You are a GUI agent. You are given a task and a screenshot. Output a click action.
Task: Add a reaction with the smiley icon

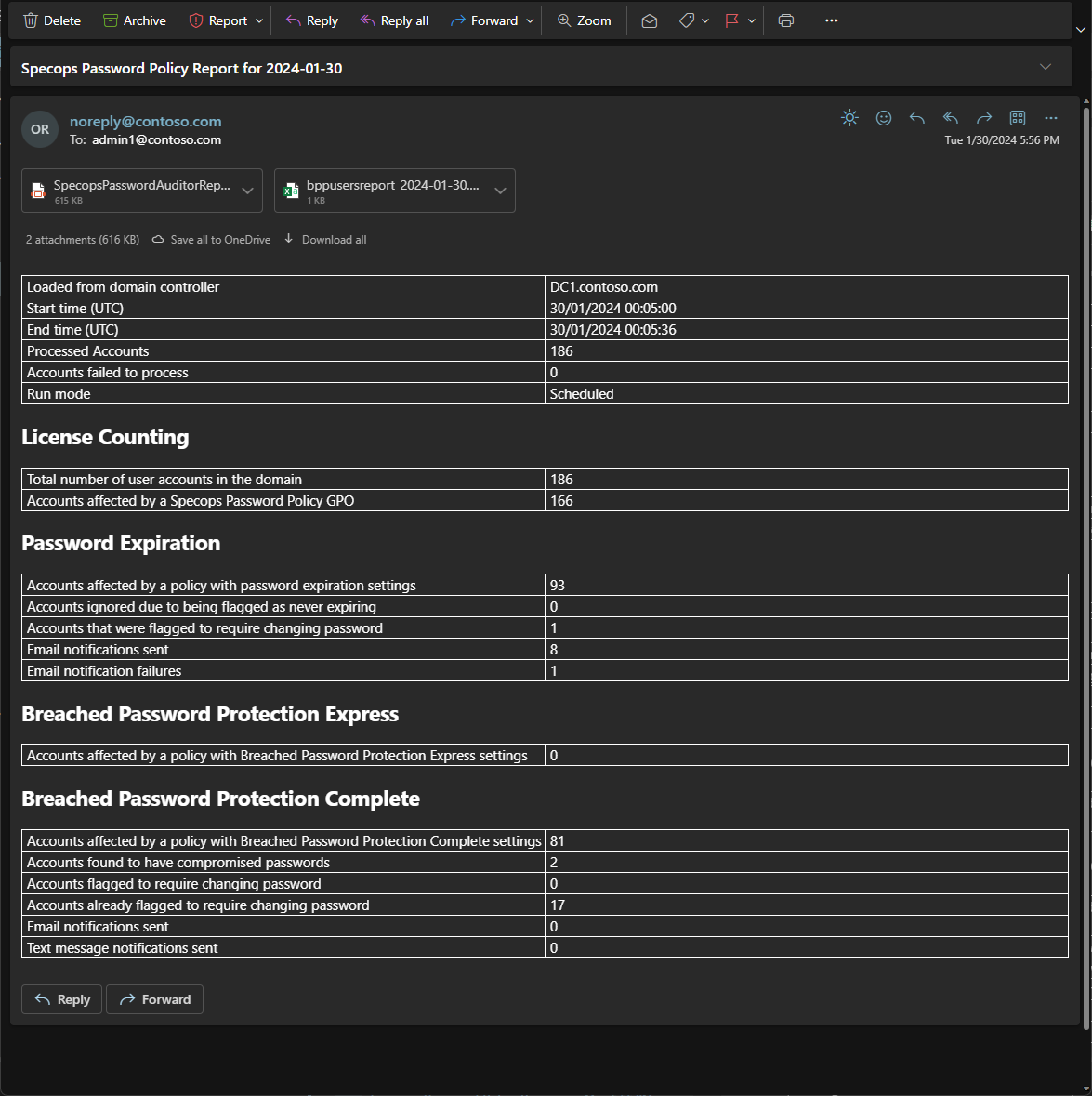coord(884,117)
